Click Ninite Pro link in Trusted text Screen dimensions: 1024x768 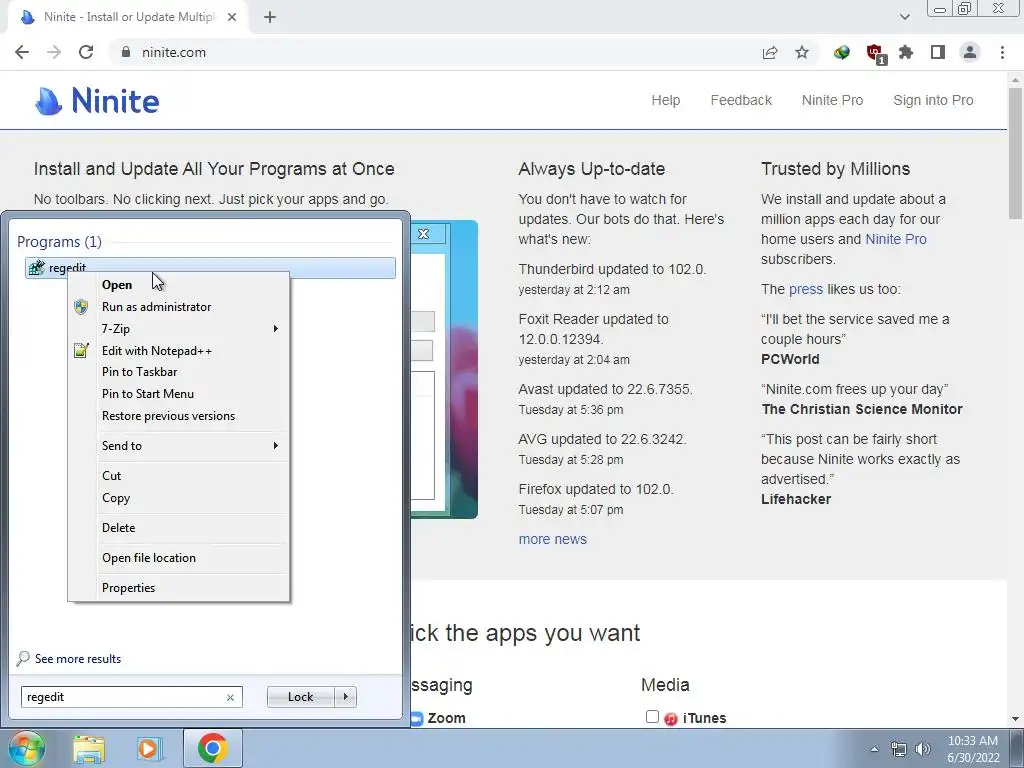point(895,239)
